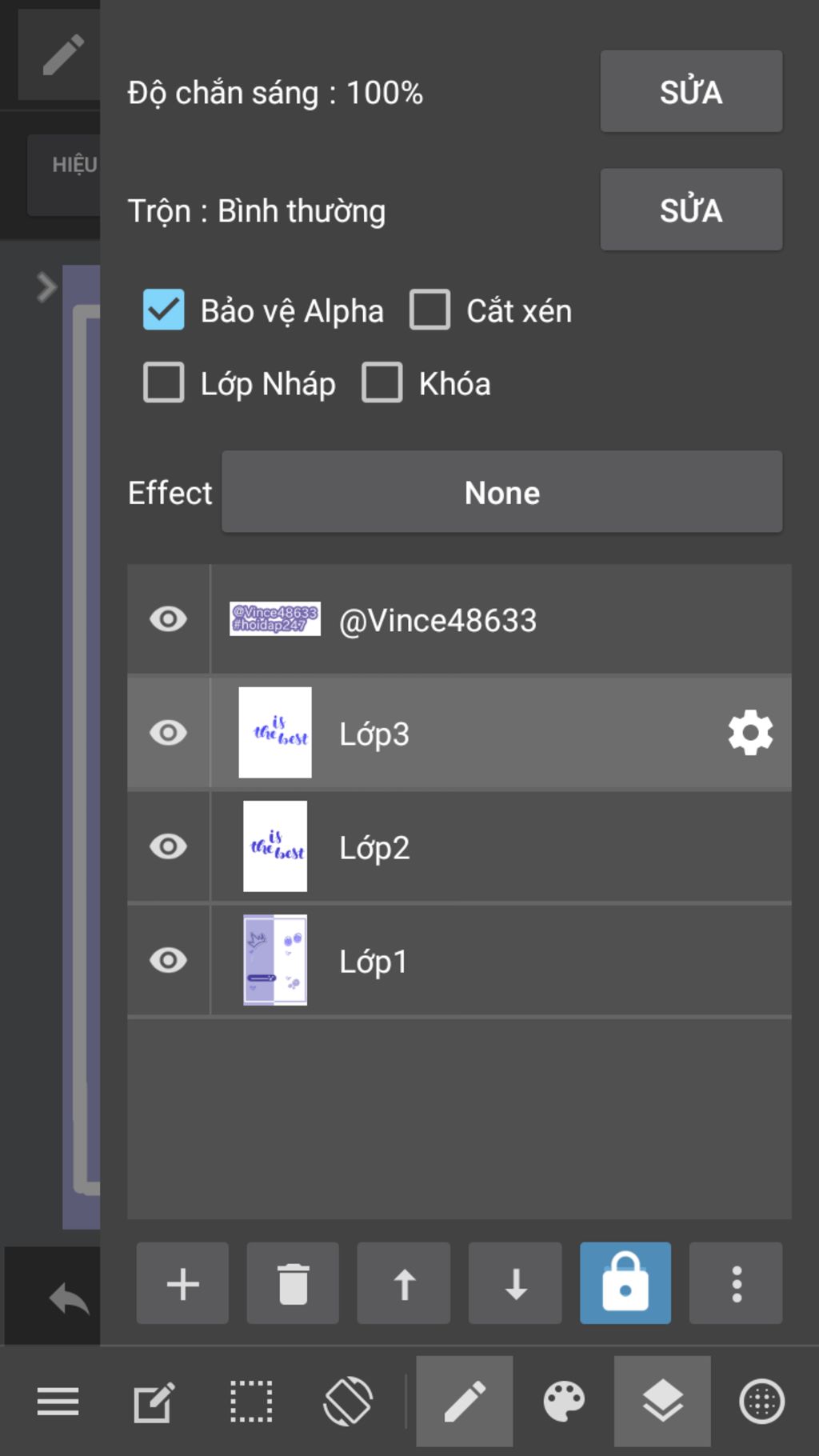The height and width of the screenshot is (1456, 819).
Task: Open the color palette icon
Action: 564,1402
